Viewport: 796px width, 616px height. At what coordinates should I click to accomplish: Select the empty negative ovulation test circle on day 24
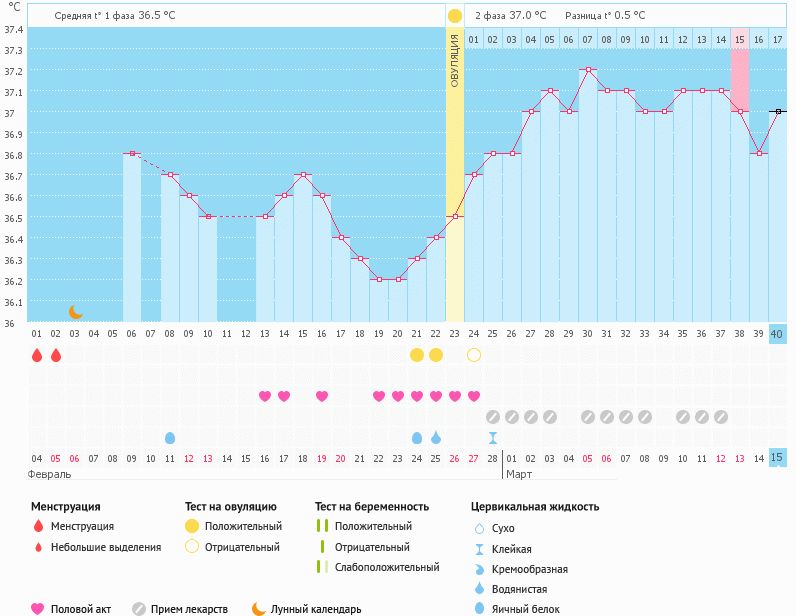click(474, 355)
